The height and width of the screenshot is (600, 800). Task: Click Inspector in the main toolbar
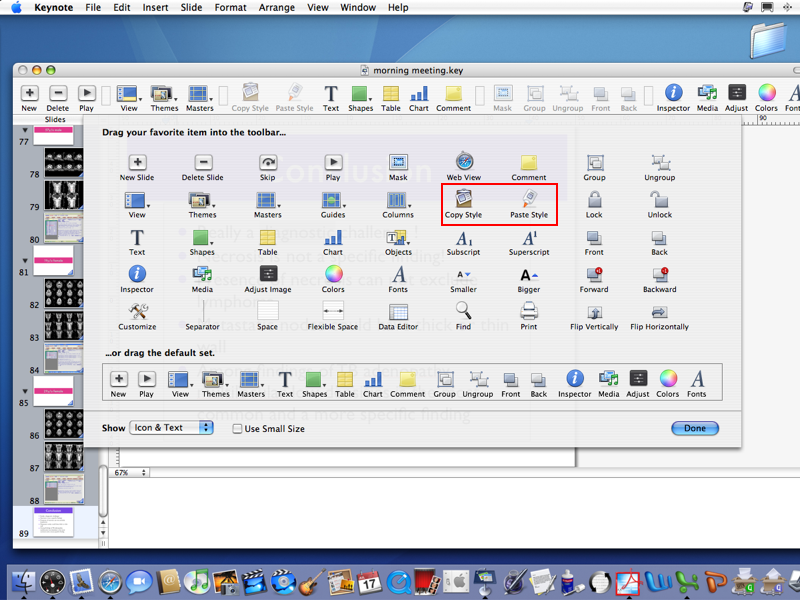673,98
